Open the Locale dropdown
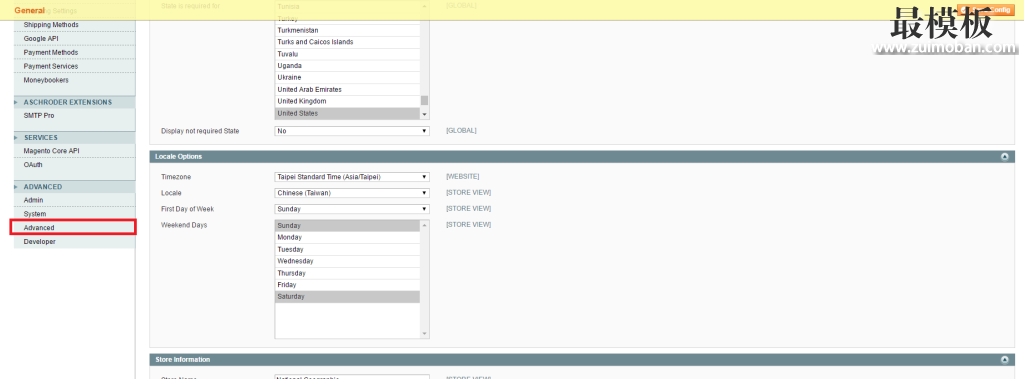This screenshot has height=379, width=1024. (x=352, y=193)
